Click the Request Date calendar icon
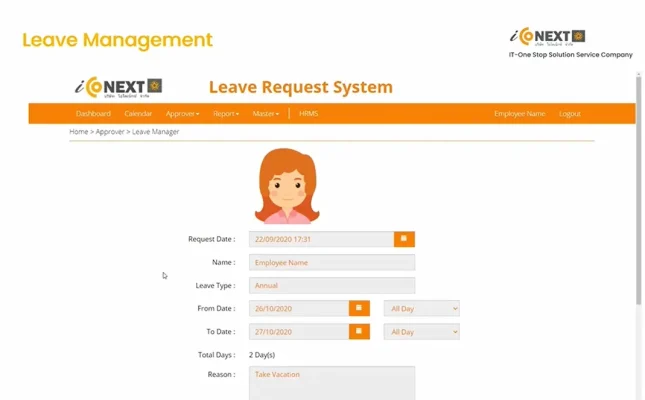The image size is (645, 400). [404, 239]
